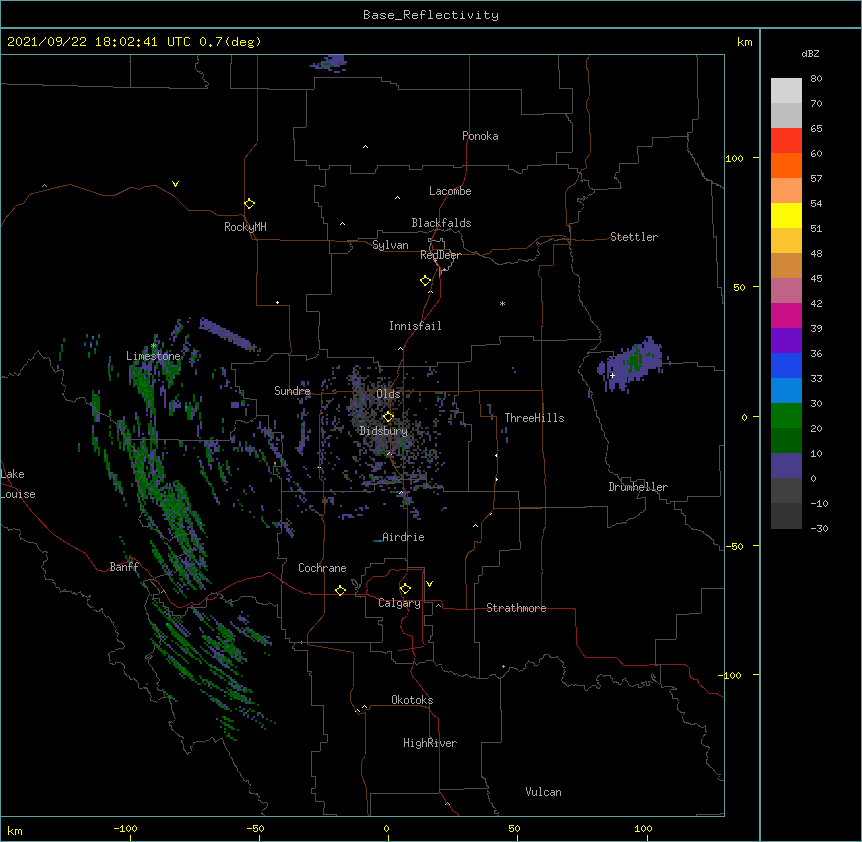
Task: Click the Blackfalds town label
Action: (x=441, y=223)
